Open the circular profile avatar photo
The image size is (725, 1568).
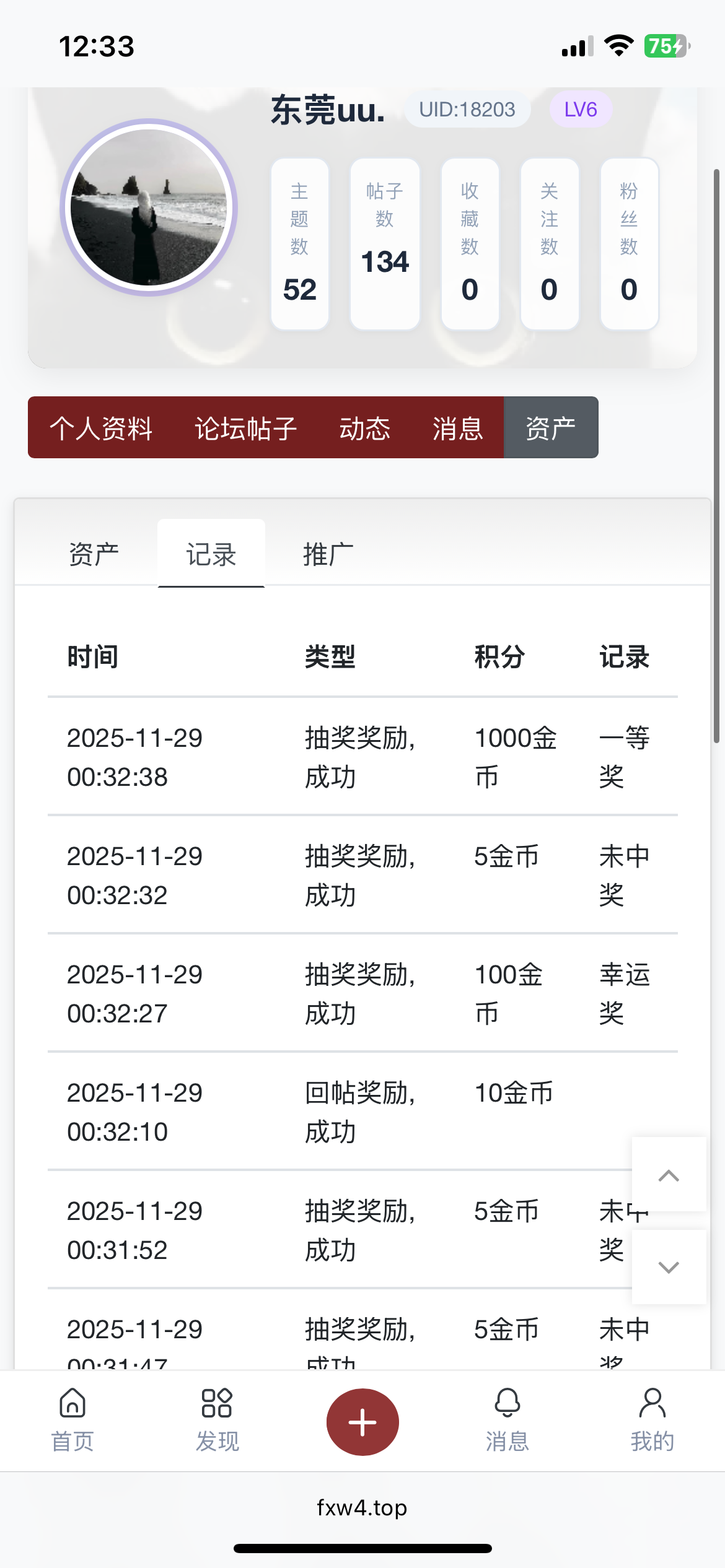149,207
